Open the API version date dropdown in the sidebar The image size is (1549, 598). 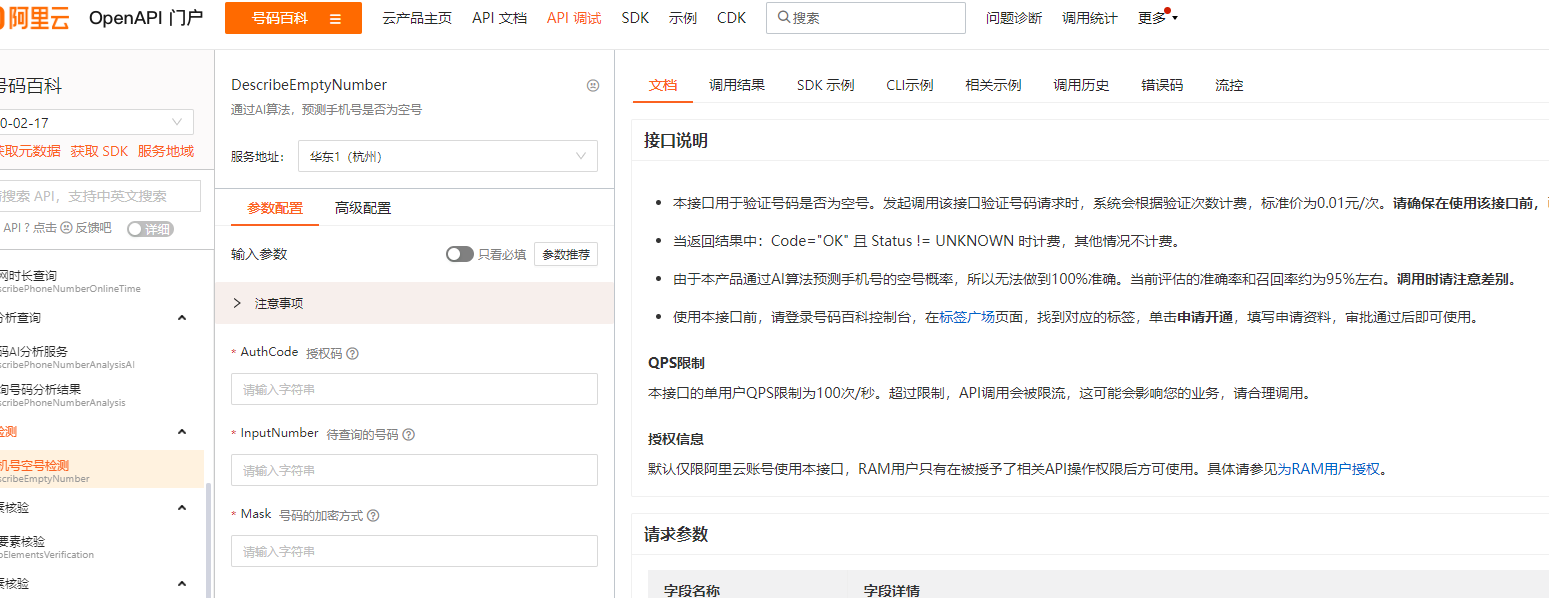click(96, 122)
